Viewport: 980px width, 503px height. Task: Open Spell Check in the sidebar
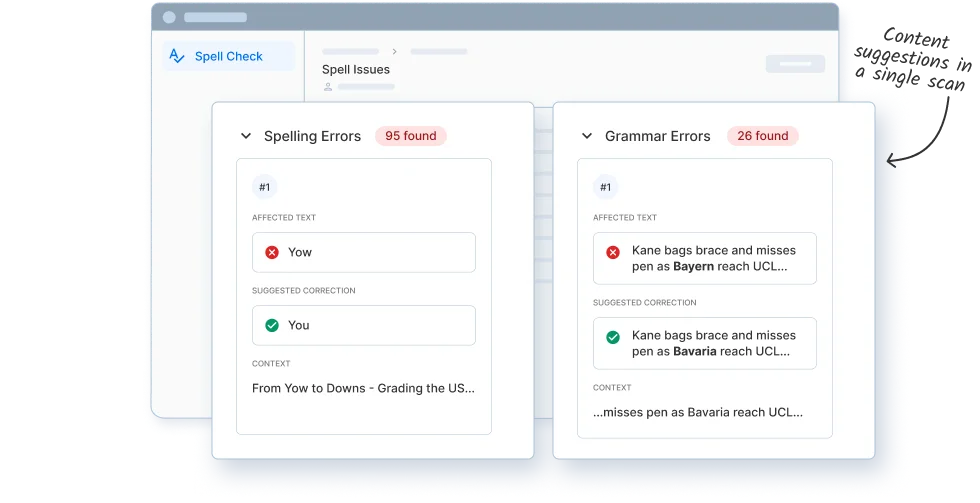228,56
